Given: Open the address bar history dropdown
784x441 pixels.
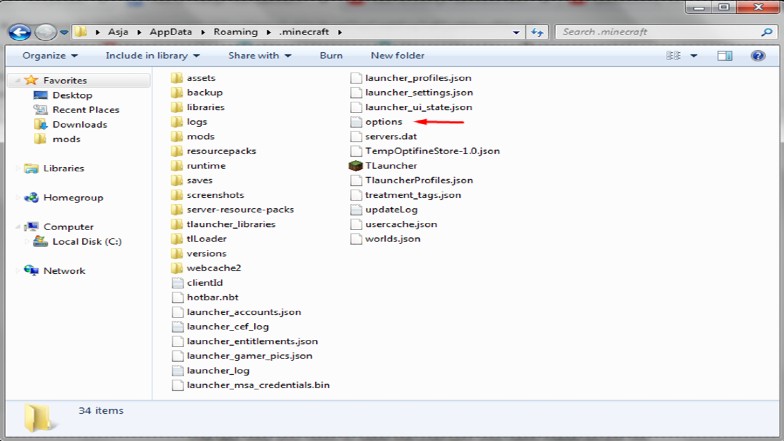Looking at the screenshot, I should (x=516, y=32).
